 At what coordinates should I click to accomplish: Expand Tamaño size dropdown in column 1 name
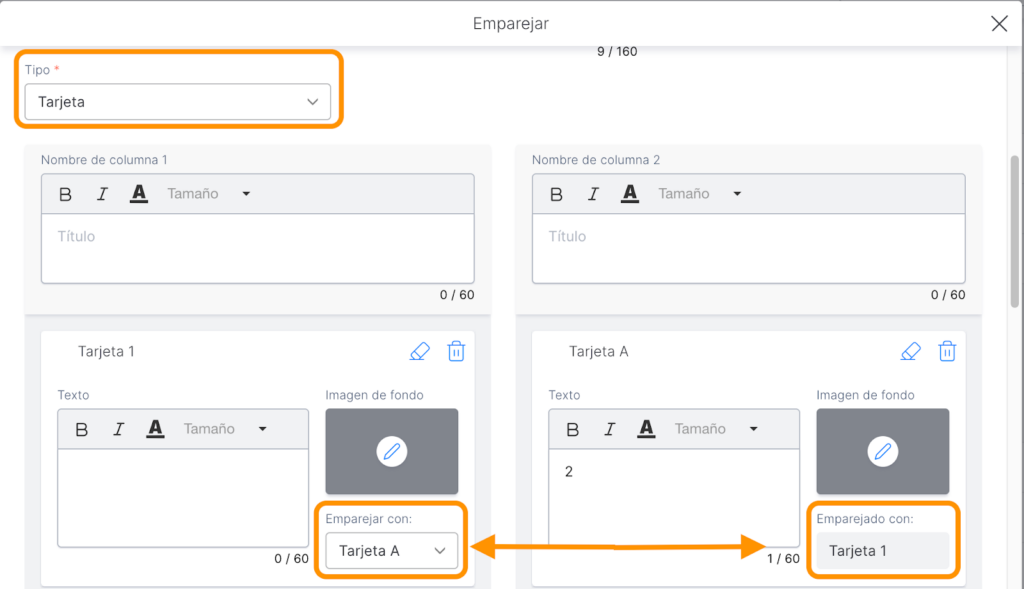coord(209,194)
